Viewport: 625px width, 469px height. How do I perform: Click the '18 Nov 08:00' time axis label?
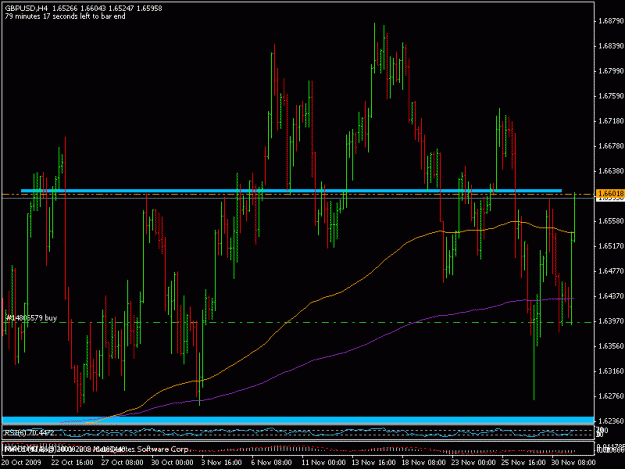pos(423,462)
